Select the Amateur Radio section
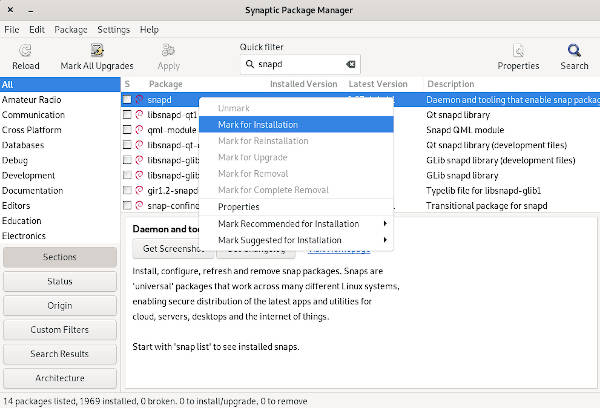The image size is (600, 408). pyautogui.click(x=60, y=100)
